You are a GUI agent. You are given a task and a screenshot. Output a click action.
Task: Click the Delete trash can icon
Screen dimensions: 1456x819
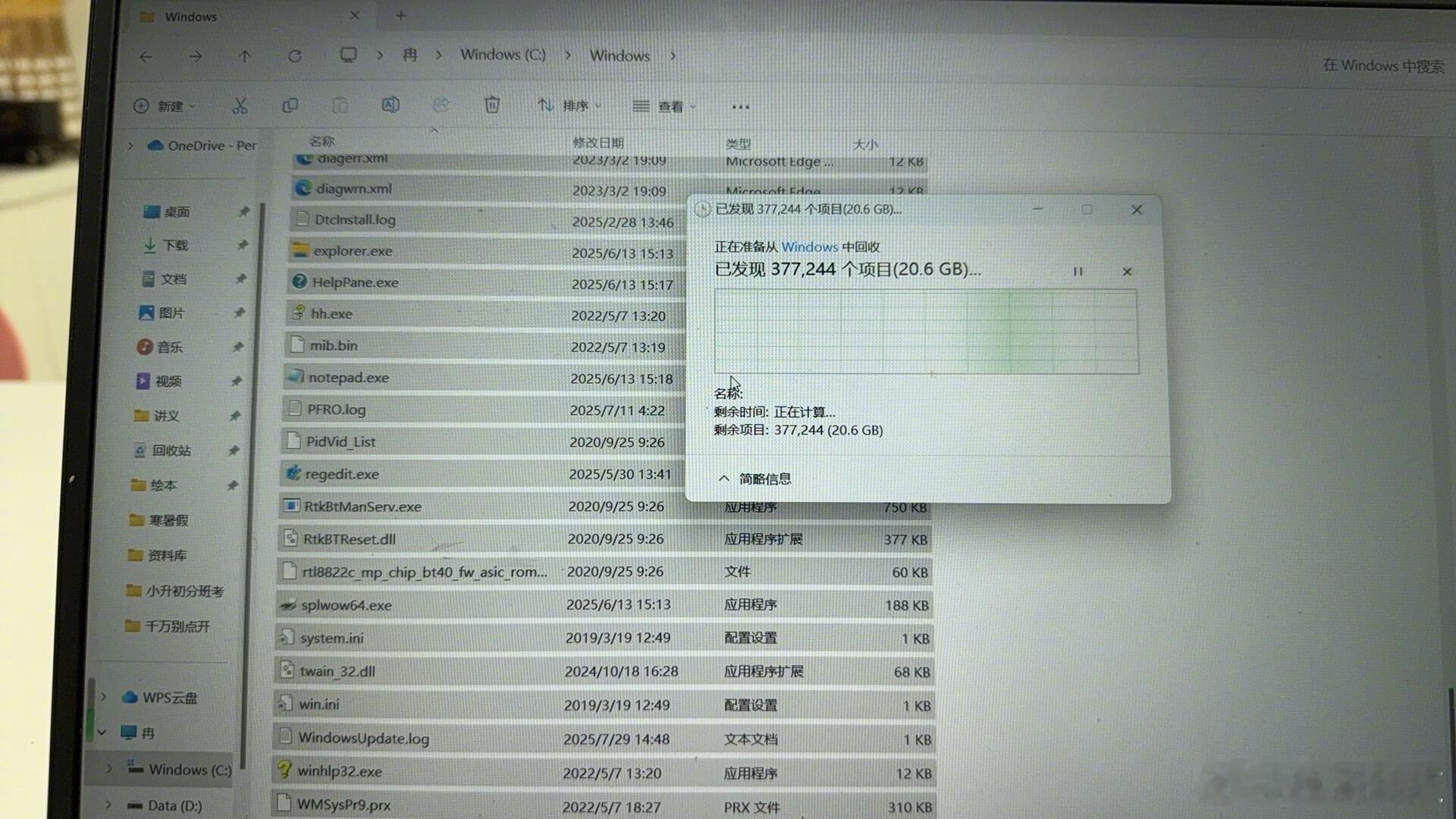[x=492, y=105]
